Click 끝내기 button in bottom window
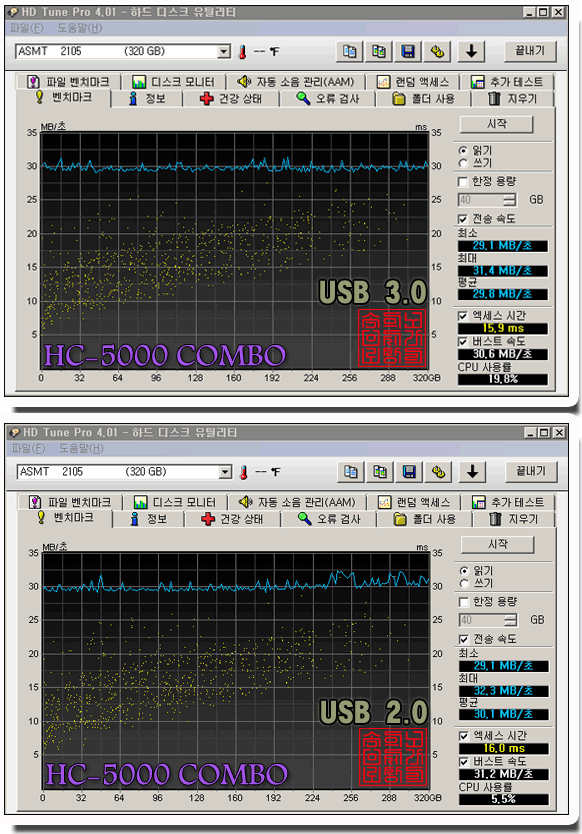Screen dimensions: 582x834 pyautogui.click(x=531, y=471)
